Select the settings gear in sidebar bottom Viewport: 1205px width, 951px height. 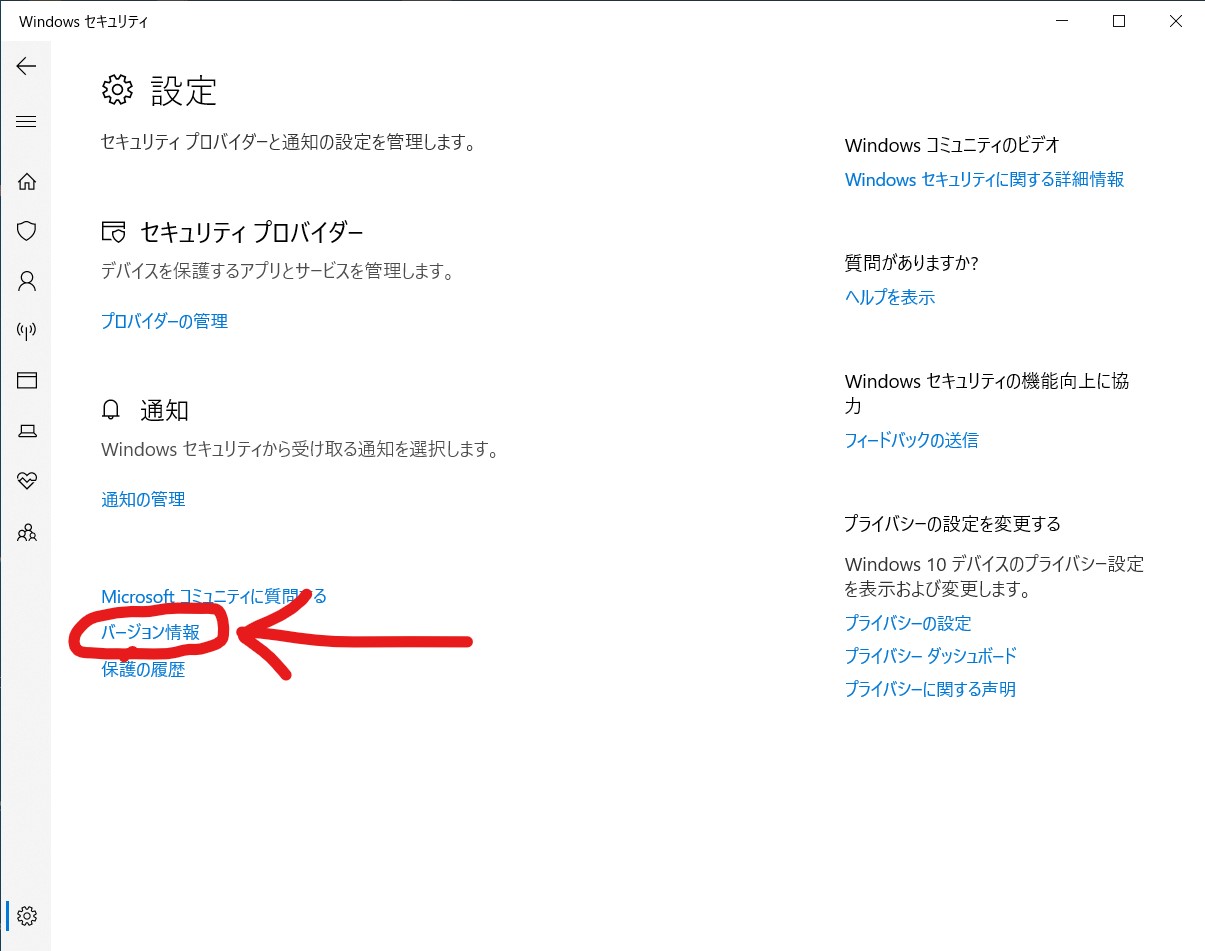pyautogui.click(x=27, y=915)
